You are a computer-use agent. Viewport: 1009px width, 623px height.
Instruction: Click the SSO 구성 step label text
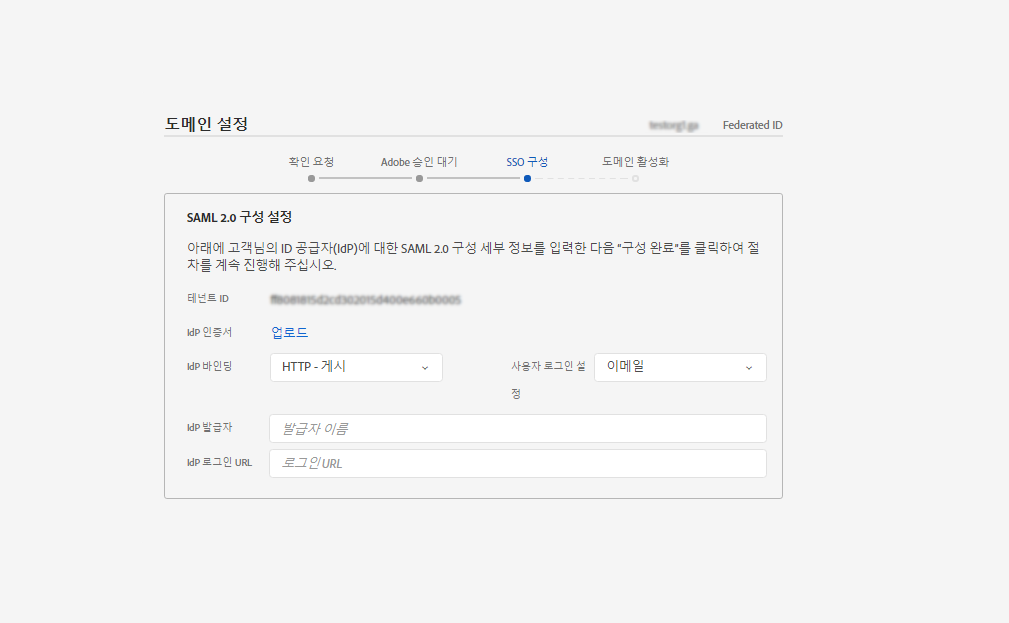point(526,160)
